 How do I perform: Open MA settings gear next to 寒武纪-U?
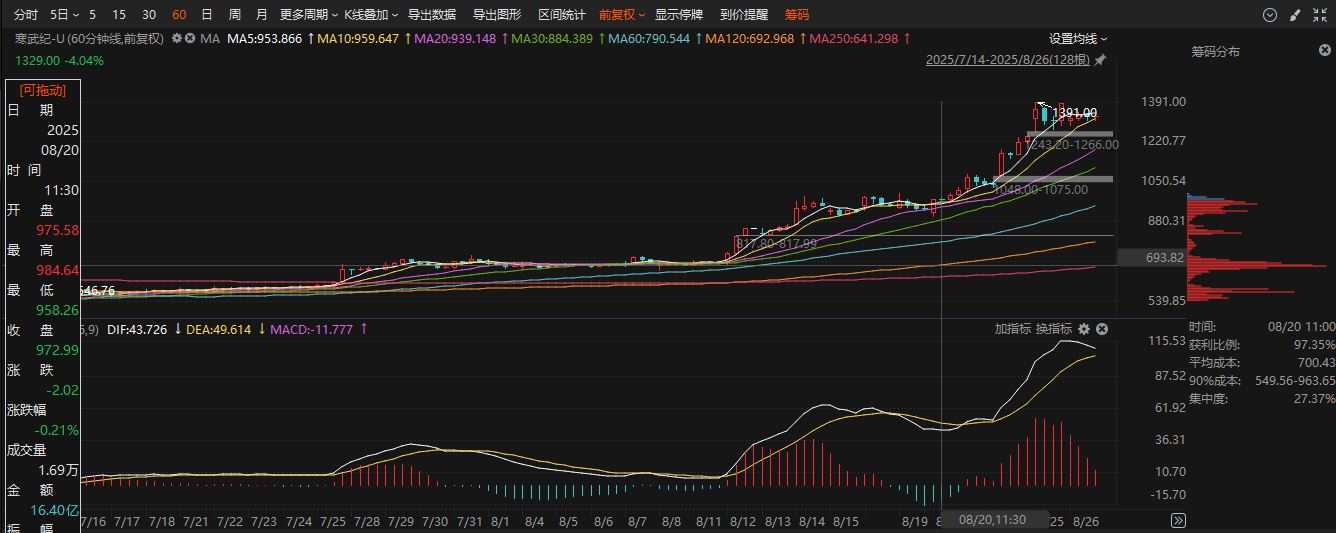pyautogui.click(x=177, y=38)
